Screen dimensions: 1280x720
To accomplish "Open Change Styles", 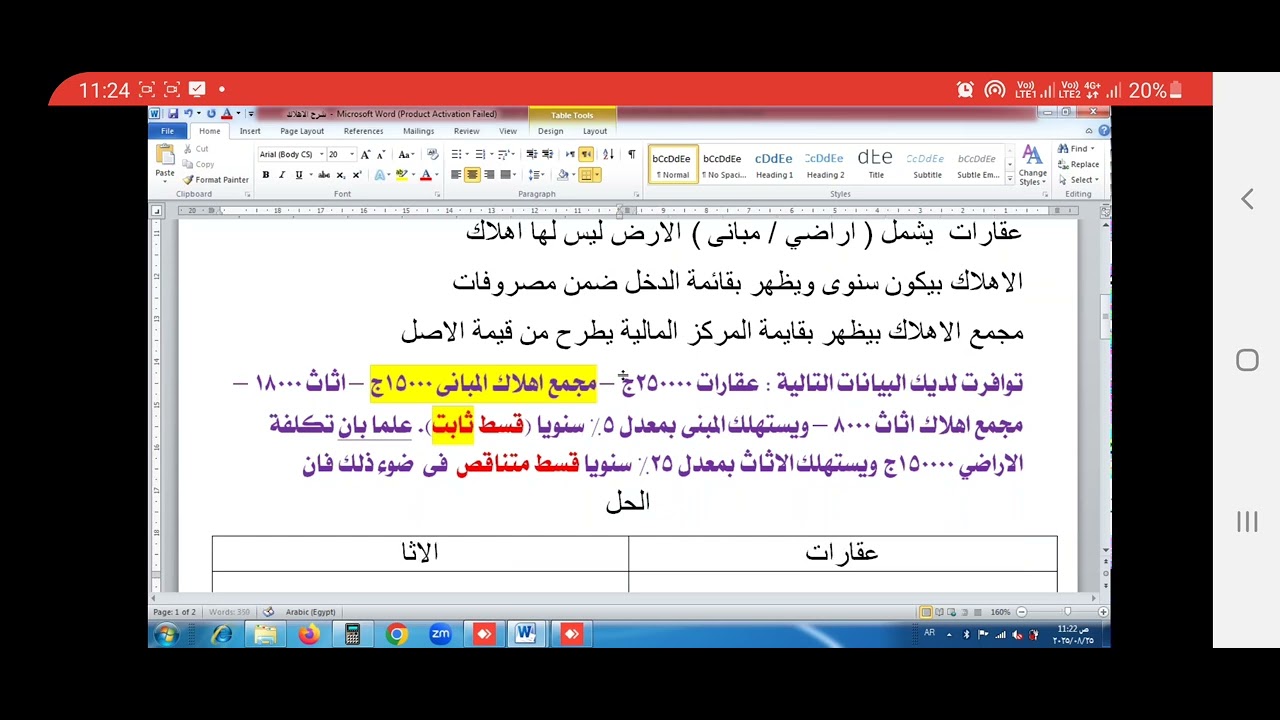I will (1032, 166).
